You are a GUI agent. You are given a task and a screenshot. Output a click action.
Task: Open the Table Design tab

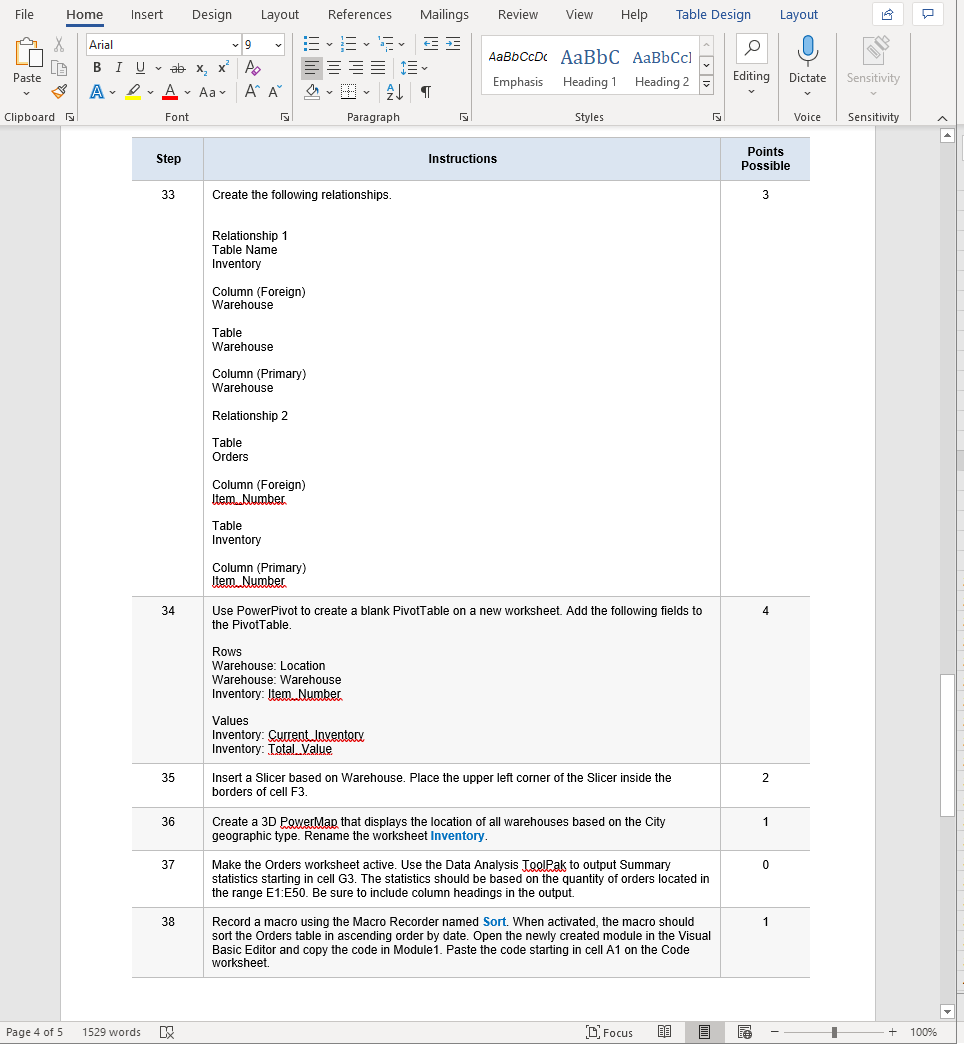(x=713, y=14)
